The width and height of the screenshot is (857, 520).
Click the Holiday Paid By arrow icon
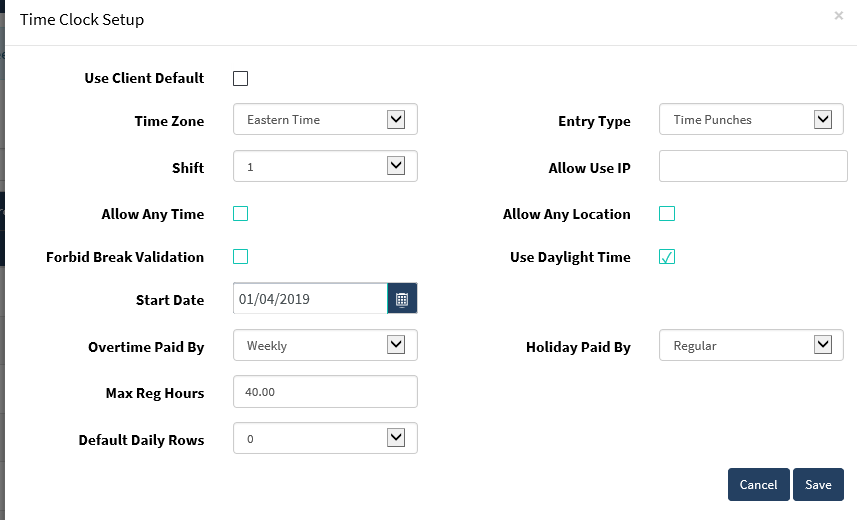pos(823,344)
